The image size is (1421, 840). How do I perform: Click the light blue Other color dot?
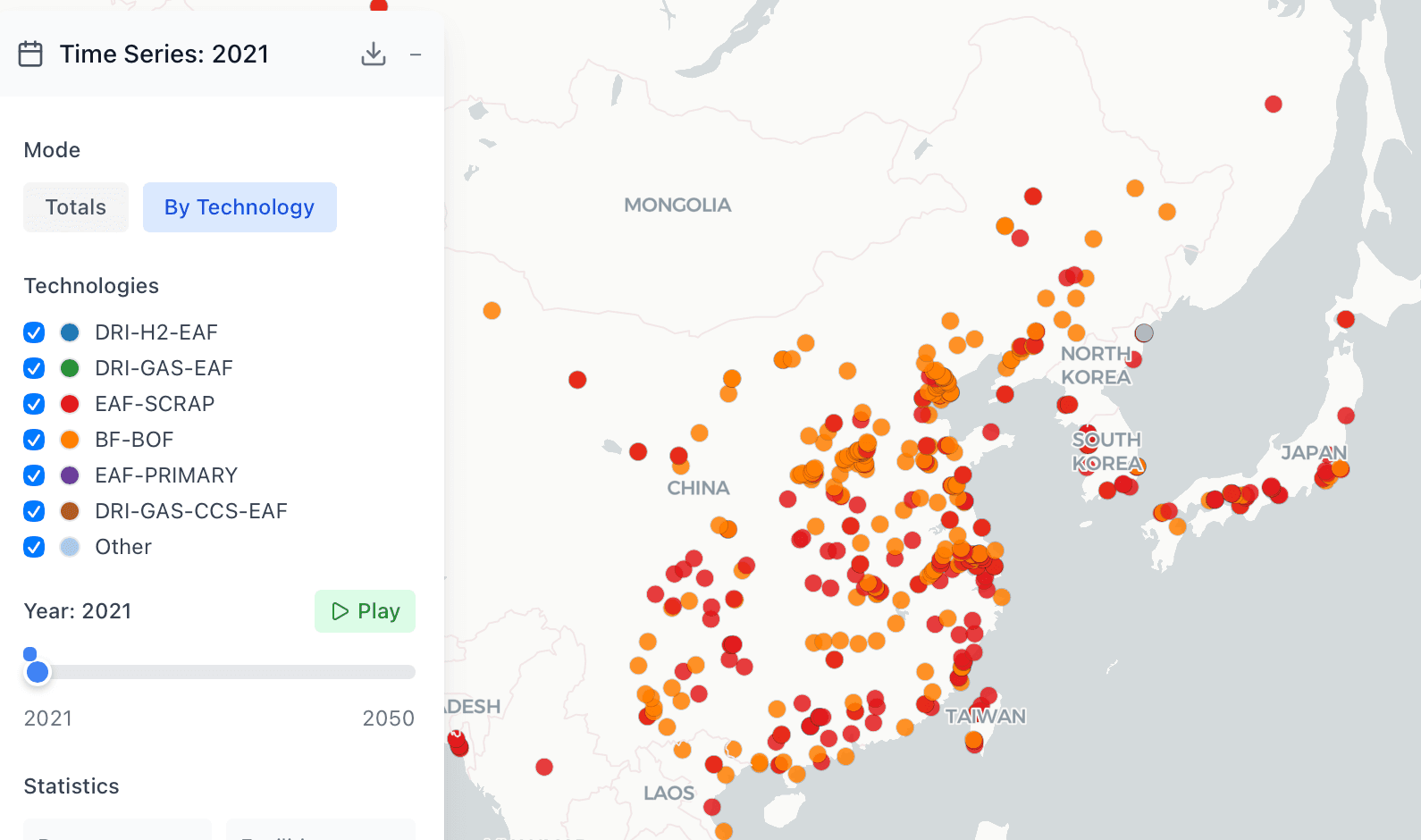point(70,547)
